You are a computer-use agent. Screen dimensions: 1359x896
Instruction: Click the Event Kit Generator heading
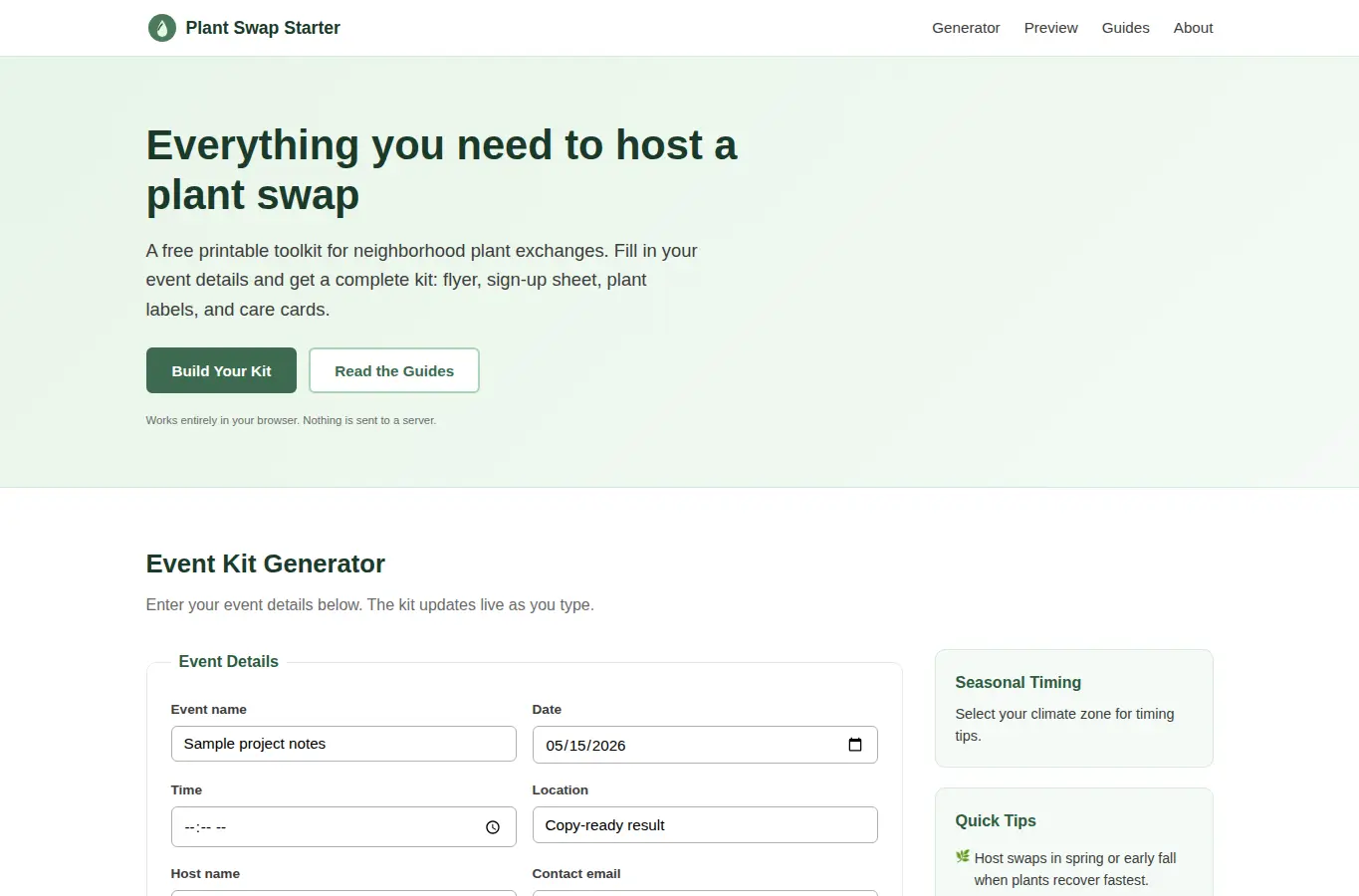[266, 563]
